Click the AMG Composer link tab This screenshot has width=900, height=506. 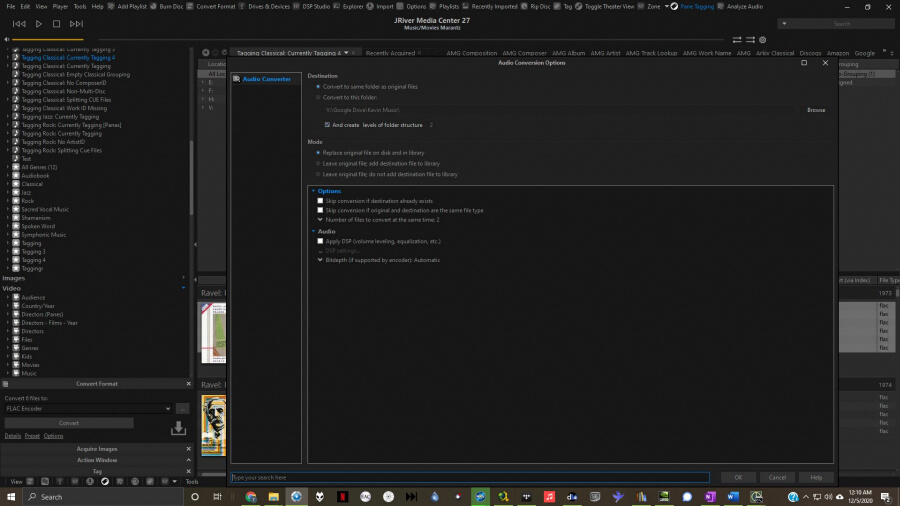(x=524, y=53)
